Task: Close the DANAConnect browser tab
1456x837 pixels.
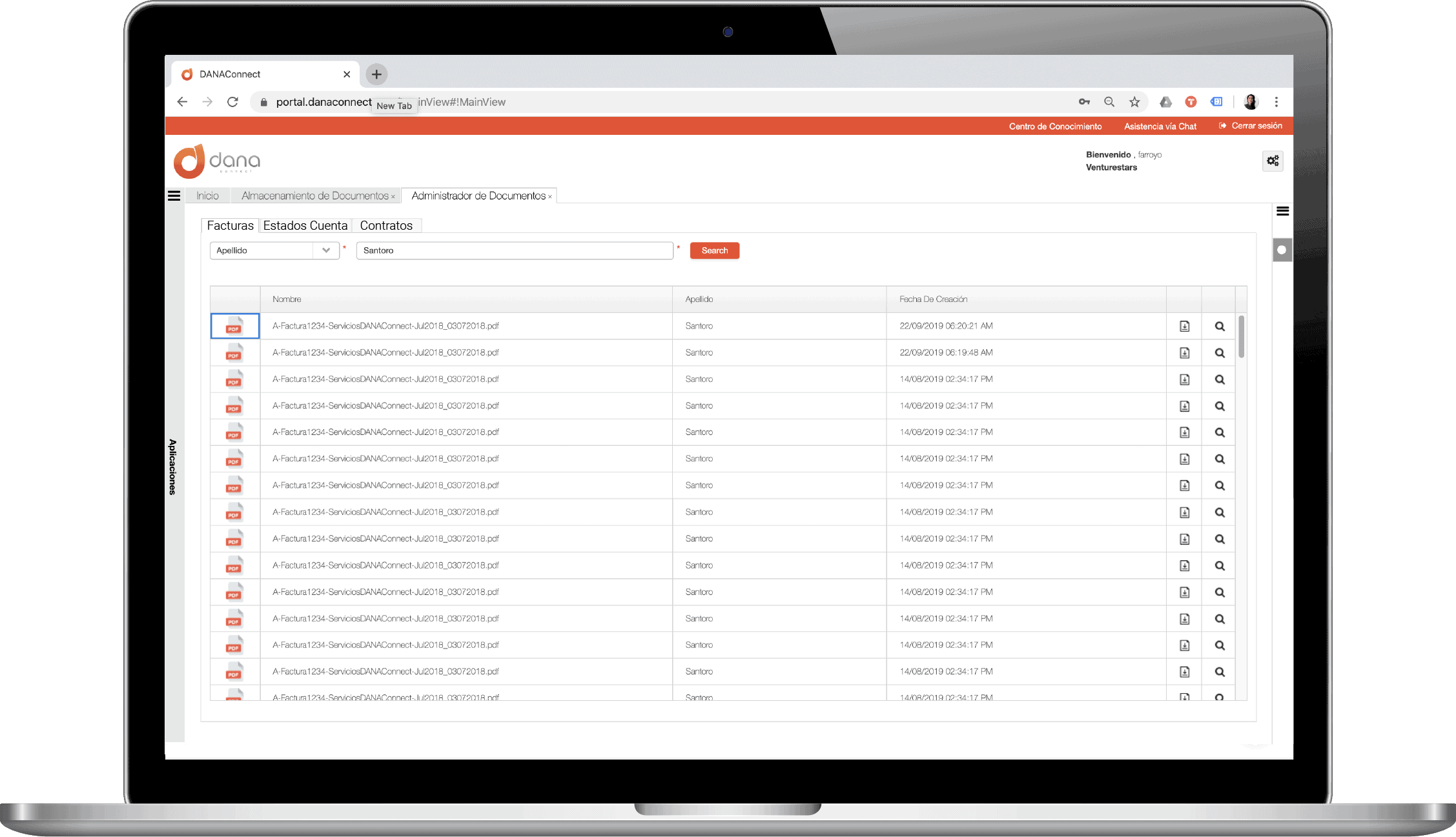Action: point(347,74)
